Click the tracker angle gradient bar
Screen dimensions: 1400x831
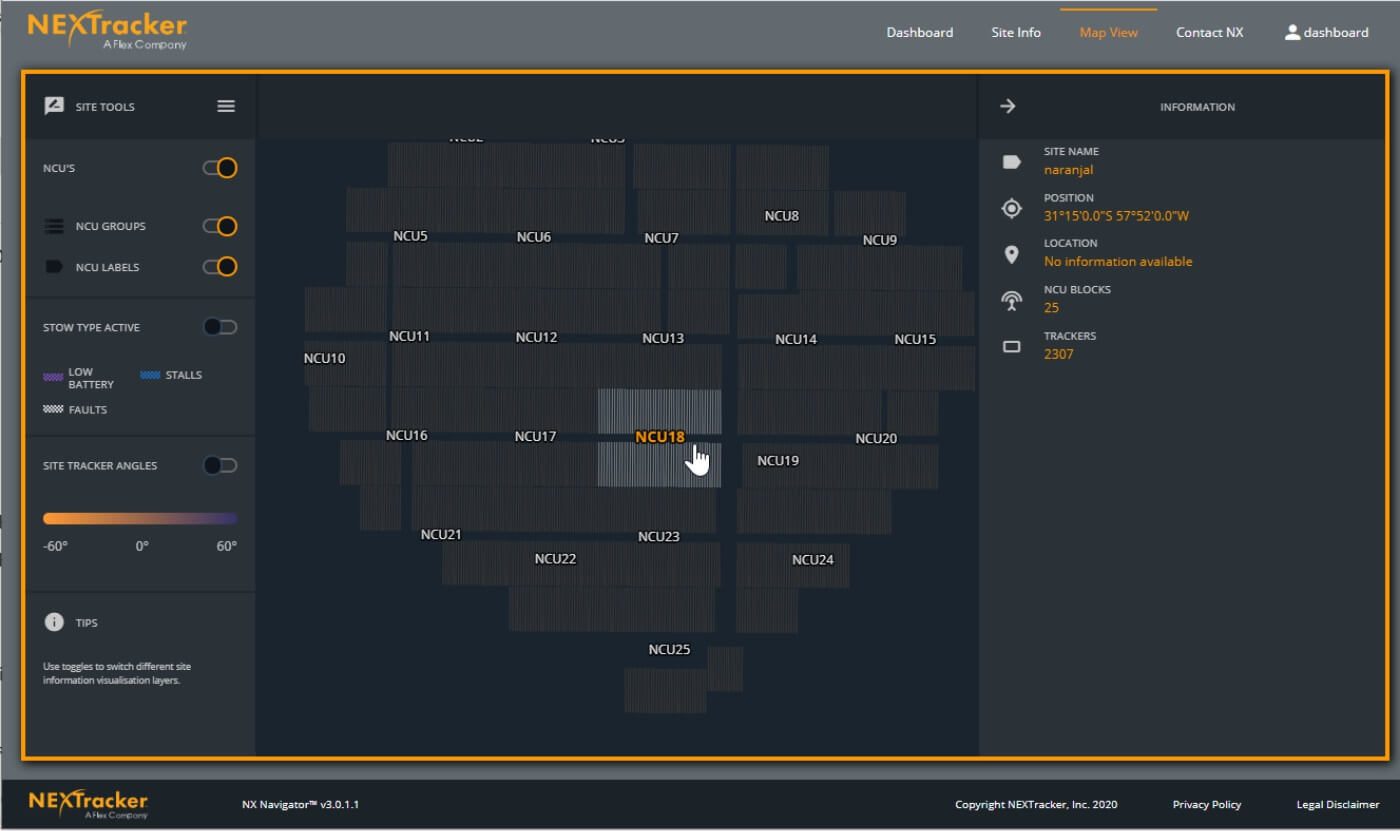point(140,519)
